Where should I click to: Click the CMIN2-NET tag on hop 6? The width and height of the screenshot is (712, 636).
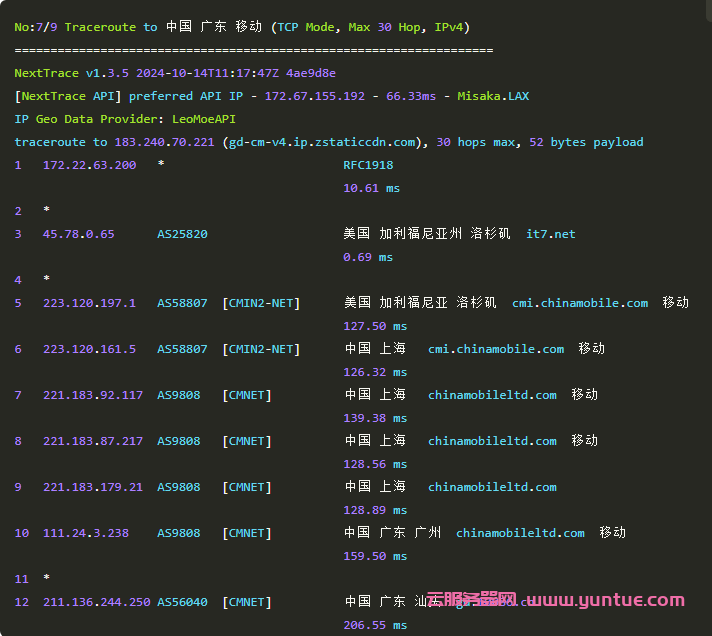click(x=261, y=349)
